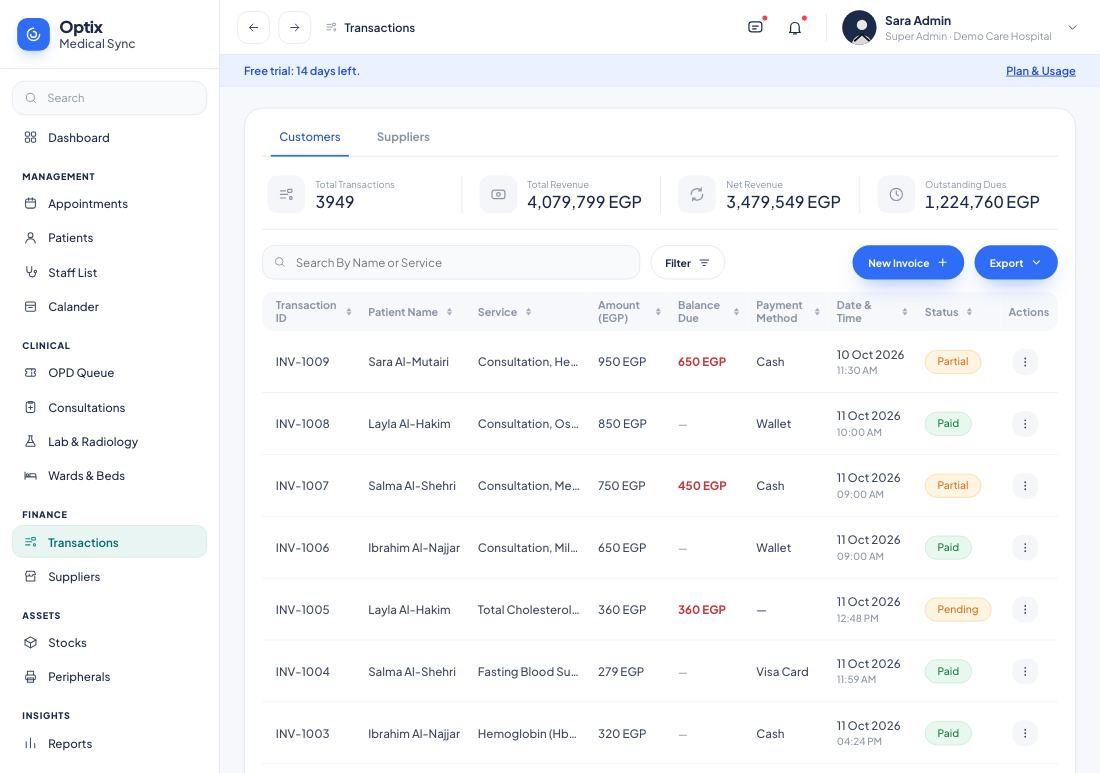
Task: Open the Filter button
Action: click(x=688, y=262)
